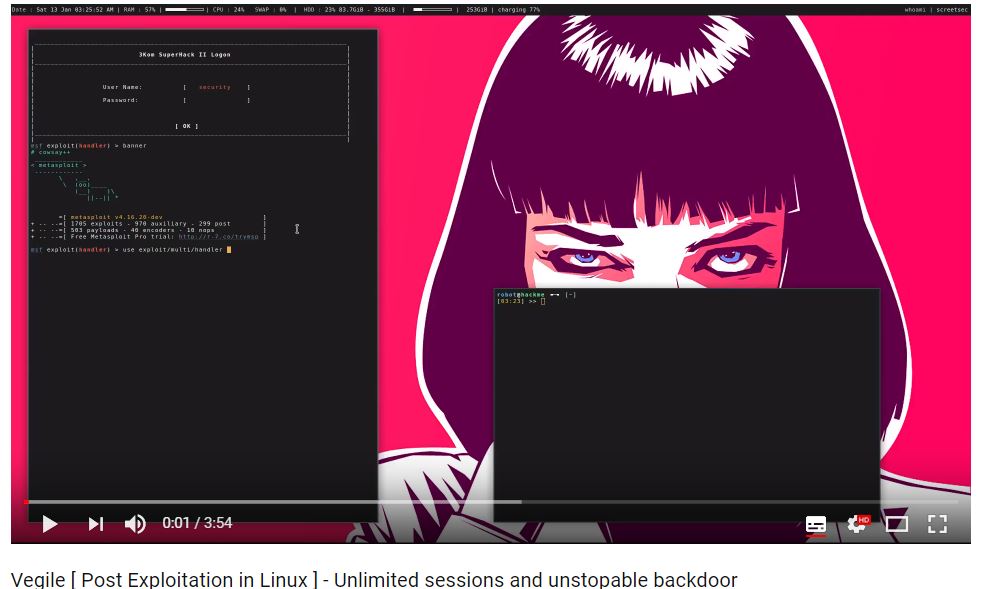Click the 'Password:' label in terminal

120,100
